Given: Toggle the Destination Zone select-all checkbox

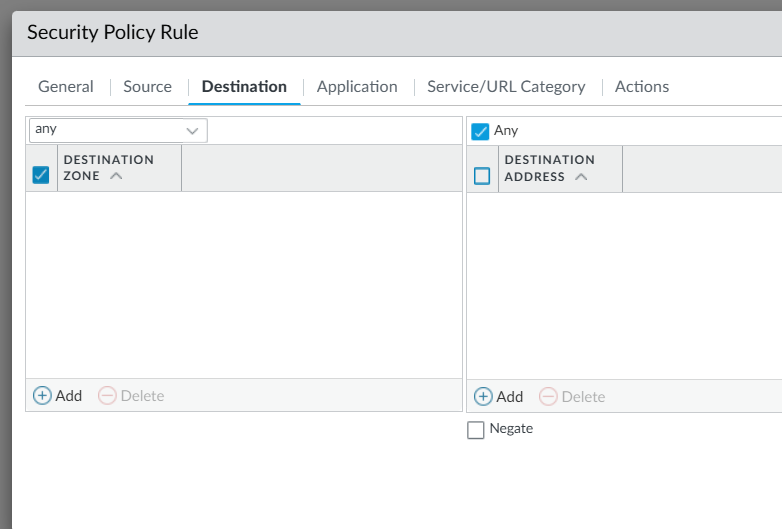Looking at the screenshot, I should click(x=41, y=175).
